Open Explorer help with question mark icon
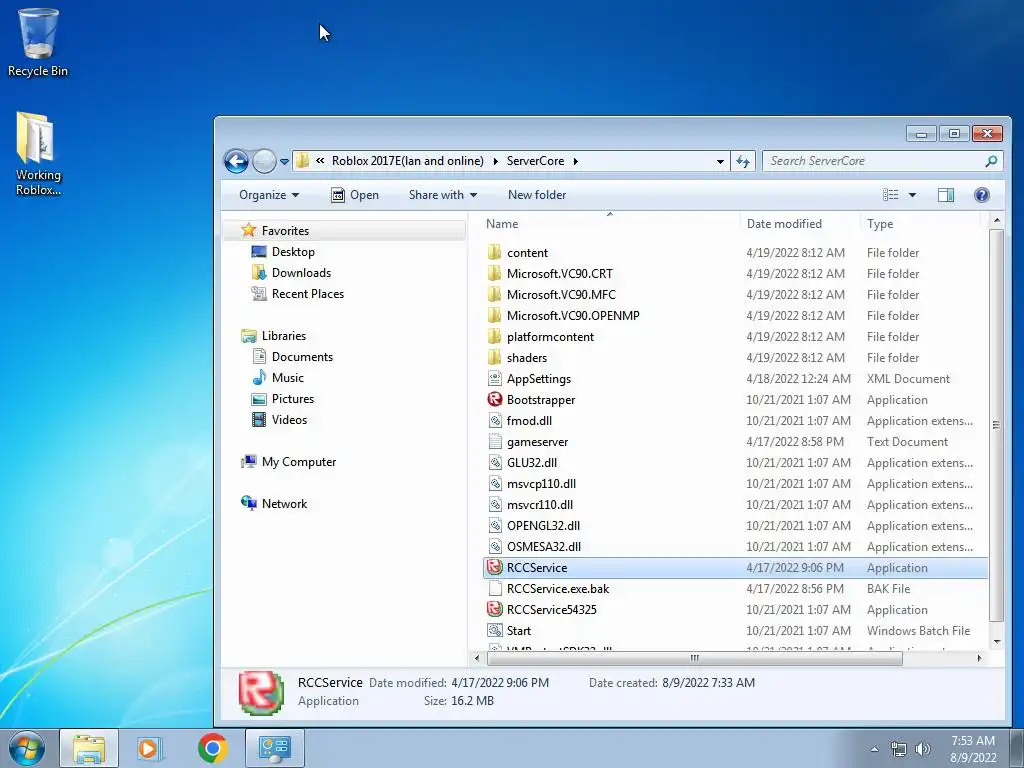The width and height of the screenshot is (1024, 768). pyautogui.click(x=982, y=195)
